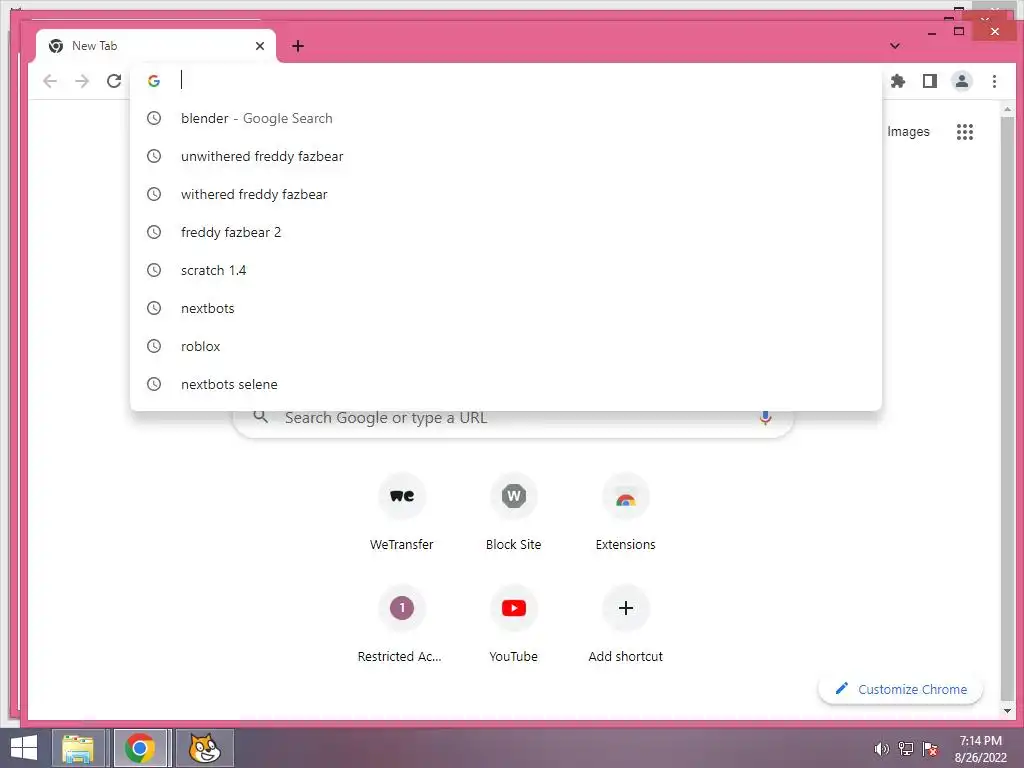Reload the page with the refresh icon
The image size is (1024, 768).
(114, 81)
